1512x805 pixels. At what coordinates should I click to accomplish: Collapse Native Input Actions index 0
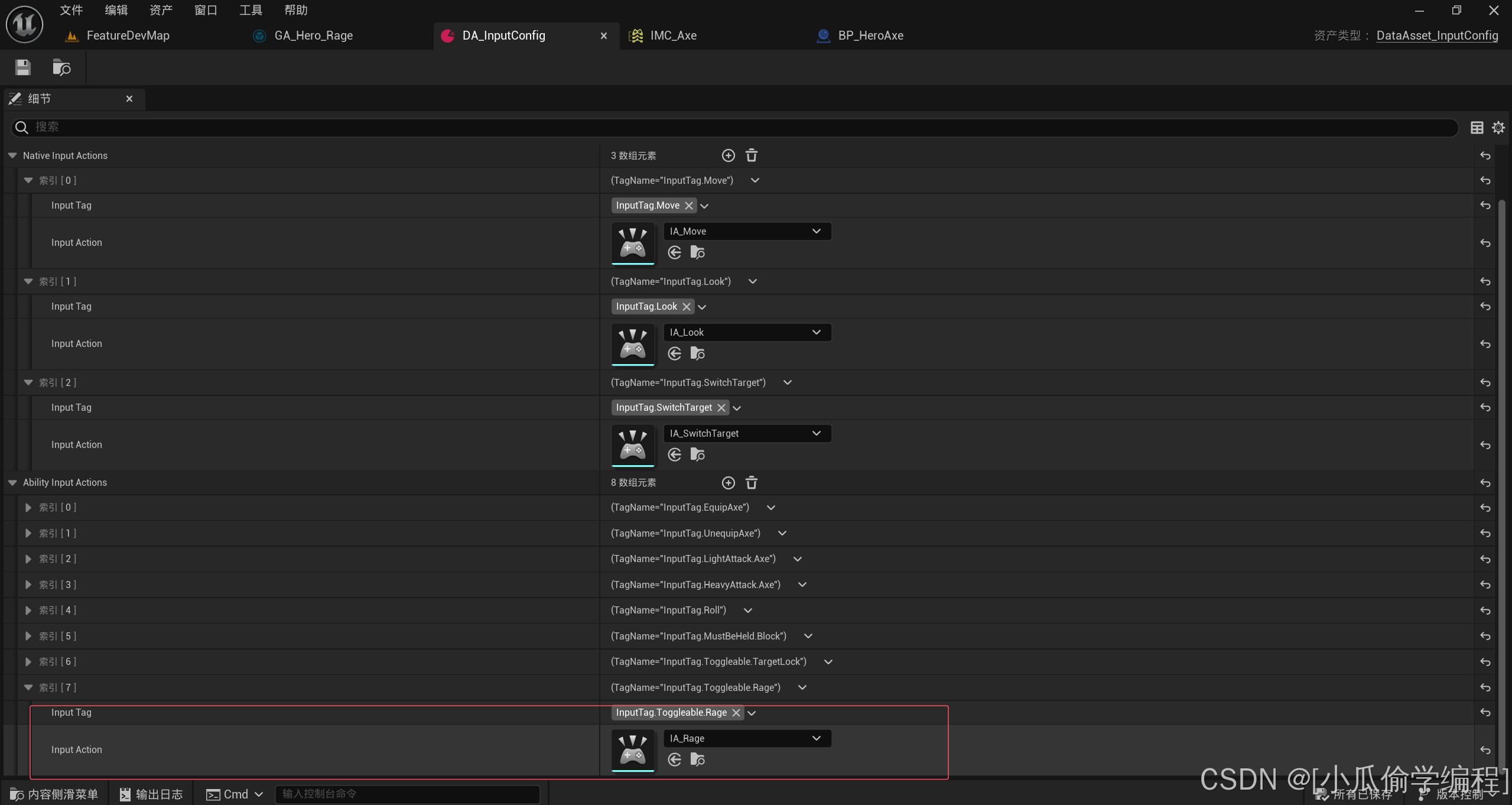(x=28, y=180)
